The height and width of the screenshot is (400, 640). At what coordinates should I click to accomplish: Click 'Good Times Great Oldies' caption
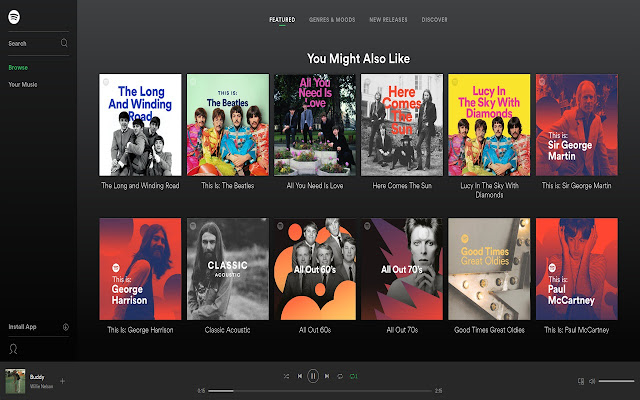pyautogui.click(x=489, y=330)
